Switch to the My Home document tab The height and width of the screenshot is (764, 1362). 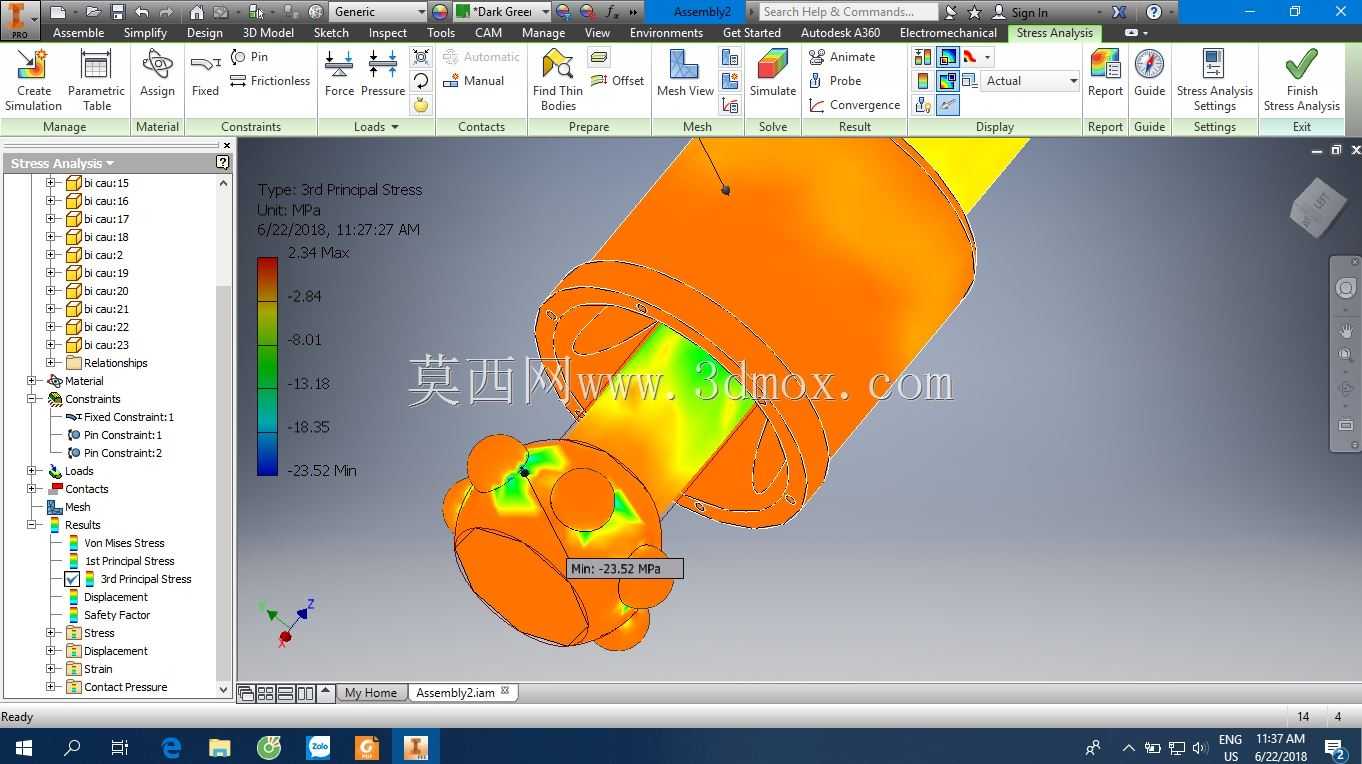[370, 692]
